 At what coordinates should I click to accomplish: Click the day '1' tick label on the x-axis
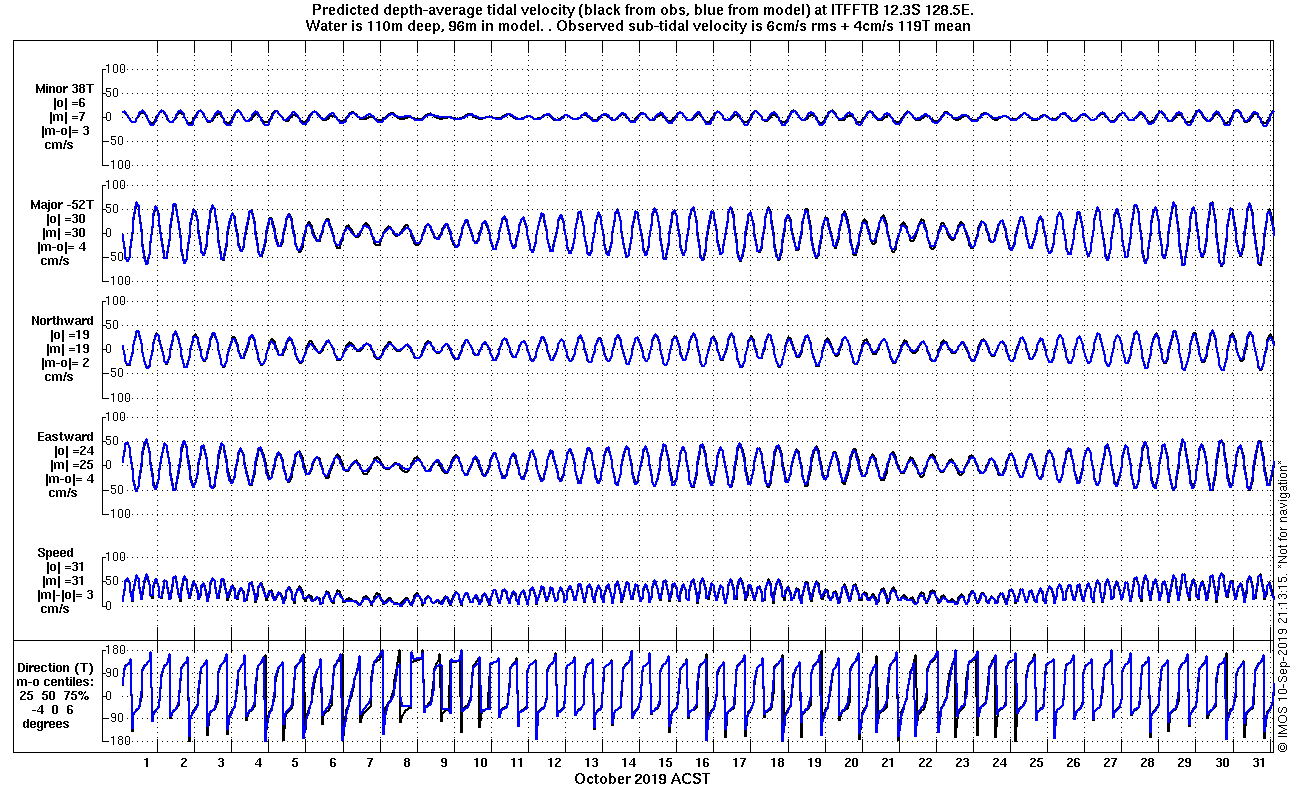147,763
